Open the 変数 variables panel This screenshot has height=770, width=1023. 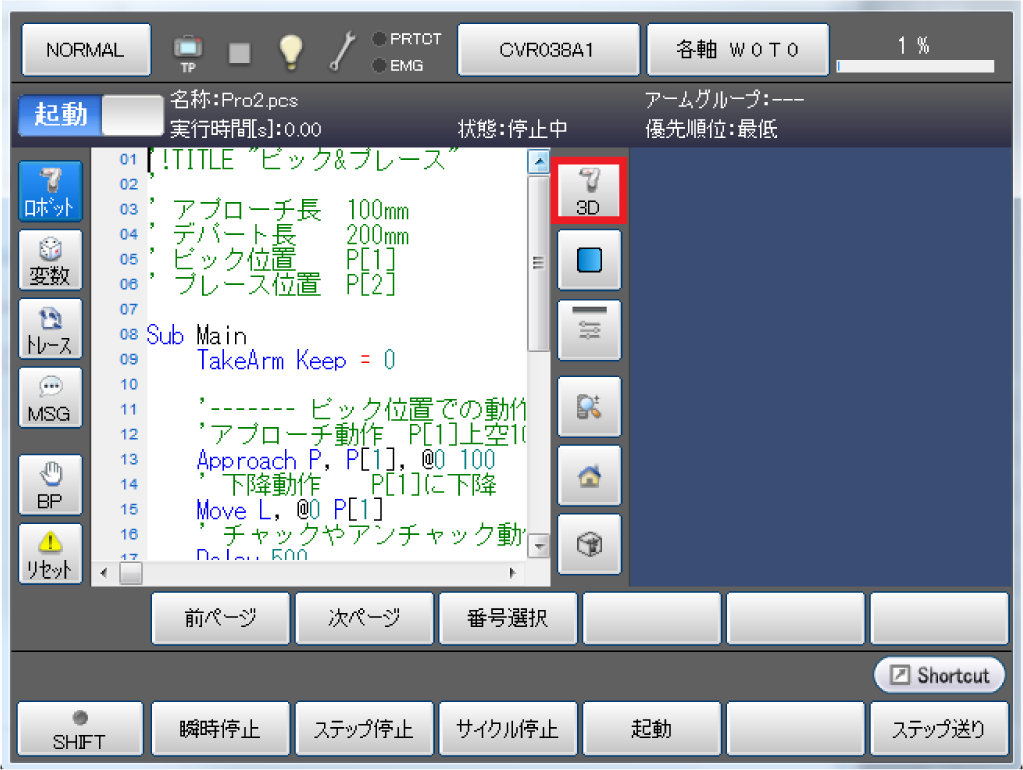click(50, 264)
